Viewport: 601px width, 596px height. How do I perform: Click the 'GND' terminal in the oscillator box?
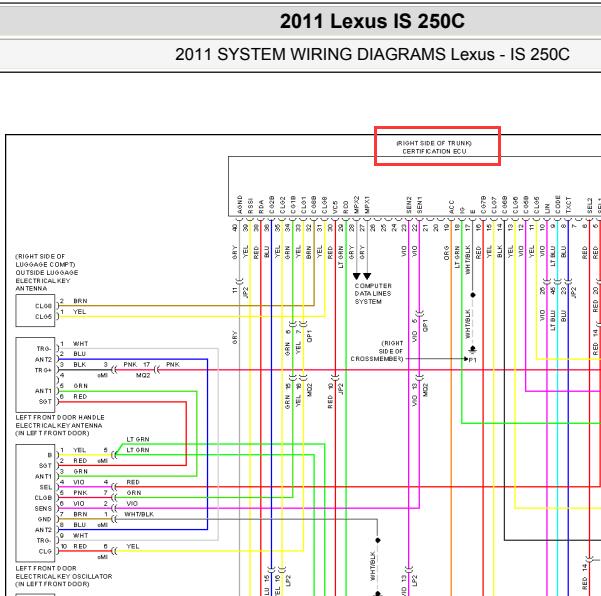click(x=44, y=519)
